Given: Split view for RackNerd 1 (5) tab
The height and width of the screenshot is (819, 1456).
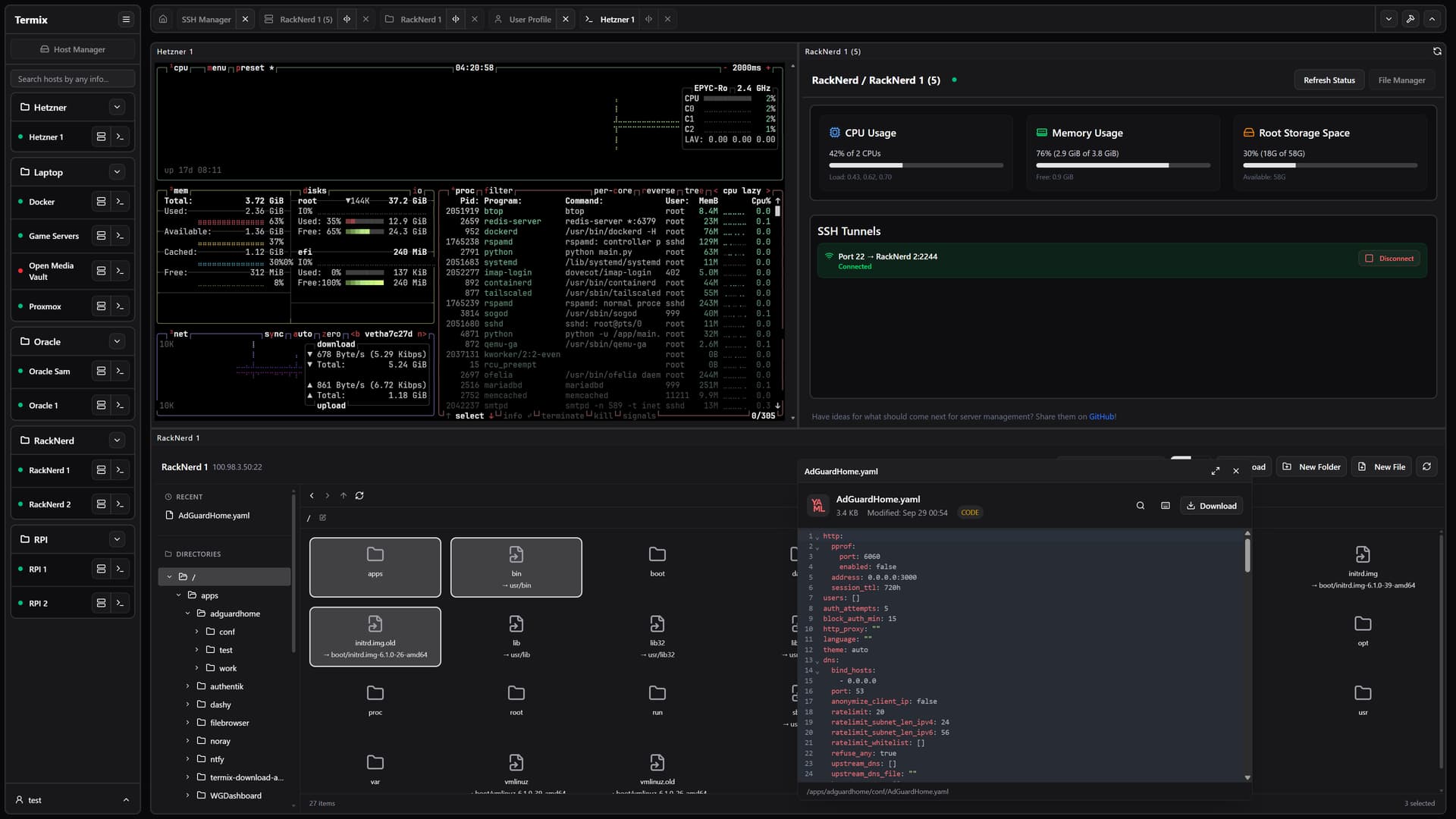Looking at the screenshot, I should pos(347,19).
